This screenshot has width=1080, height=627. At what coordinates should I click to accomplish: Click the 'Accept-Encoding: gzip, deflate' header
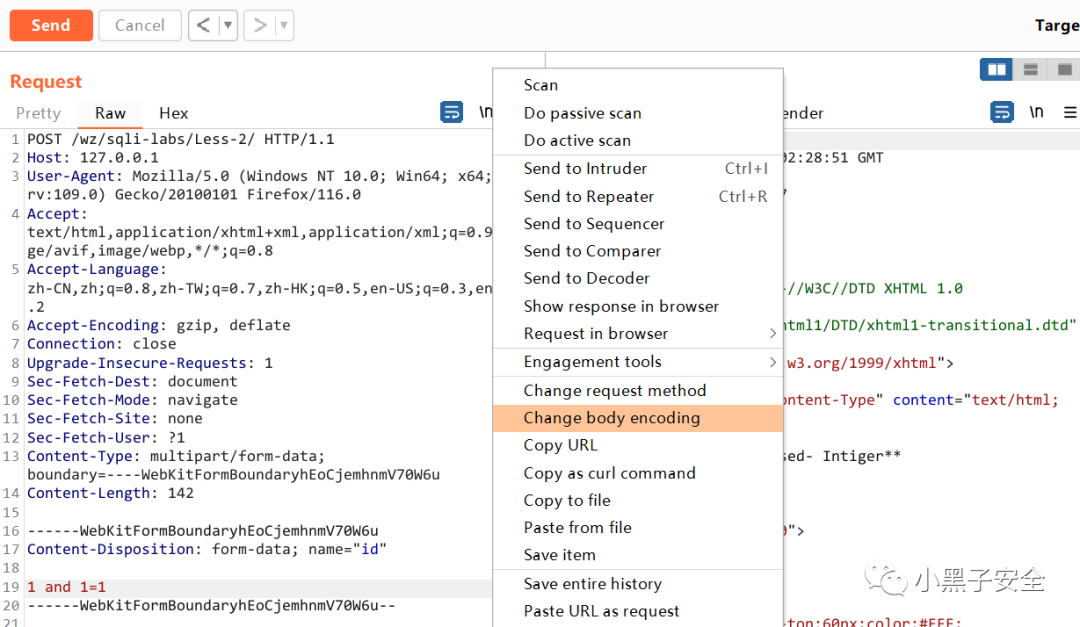pyautogui.click(x=158, y=325)
